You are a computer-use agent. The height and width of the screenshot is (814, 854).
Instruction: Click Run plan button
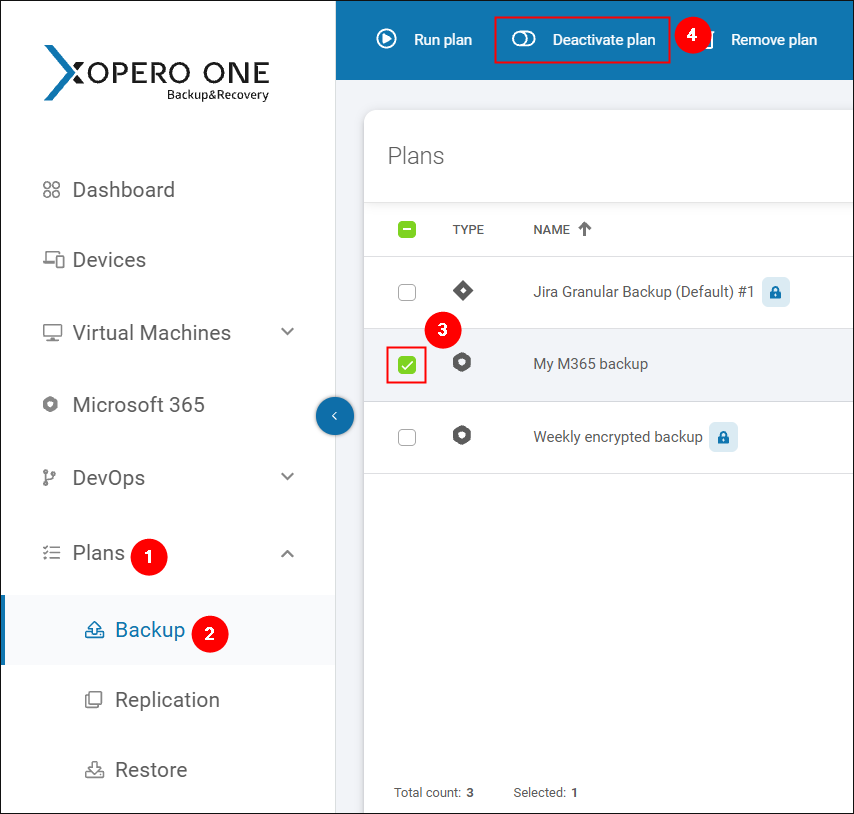[424, 40]
